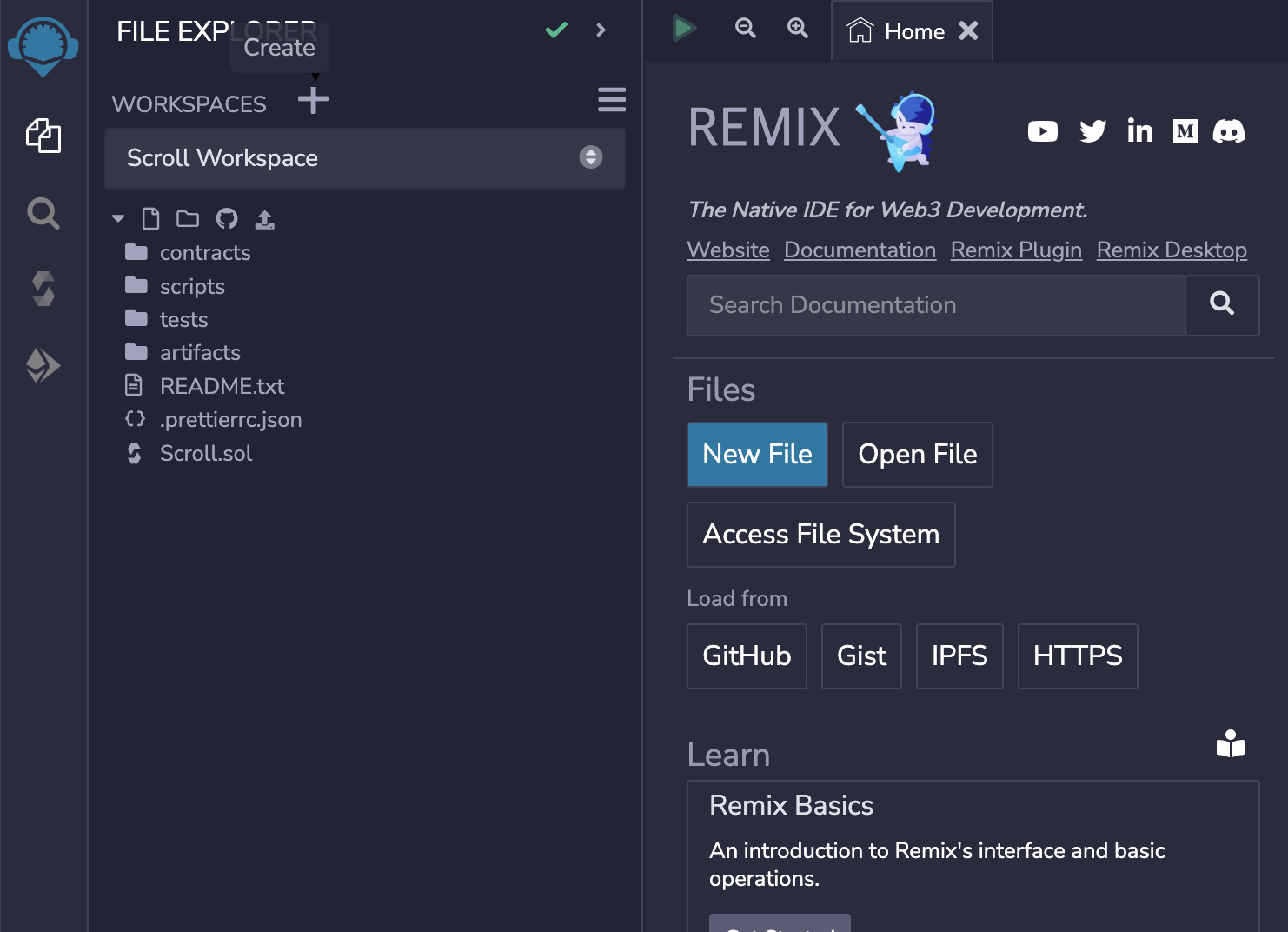1288x932 pixels.
Task: Click the documentation search magnifier button
Action: click(x=1222, y=306)
